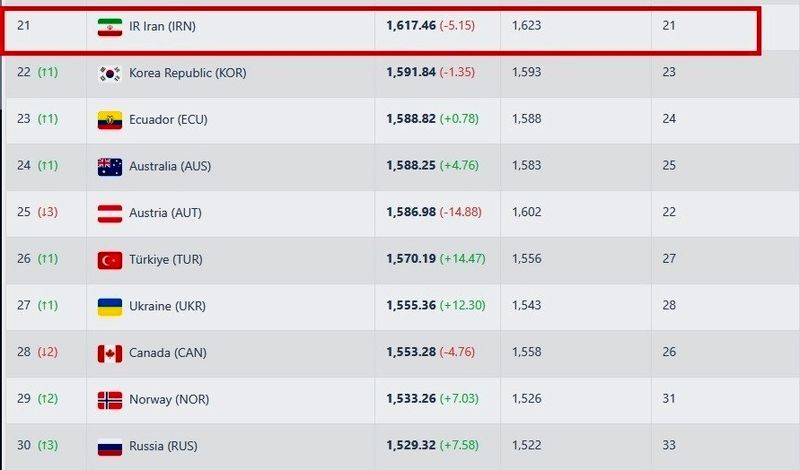Click the Ukraine flag icon
800x470 pixels.
[110, 307]
